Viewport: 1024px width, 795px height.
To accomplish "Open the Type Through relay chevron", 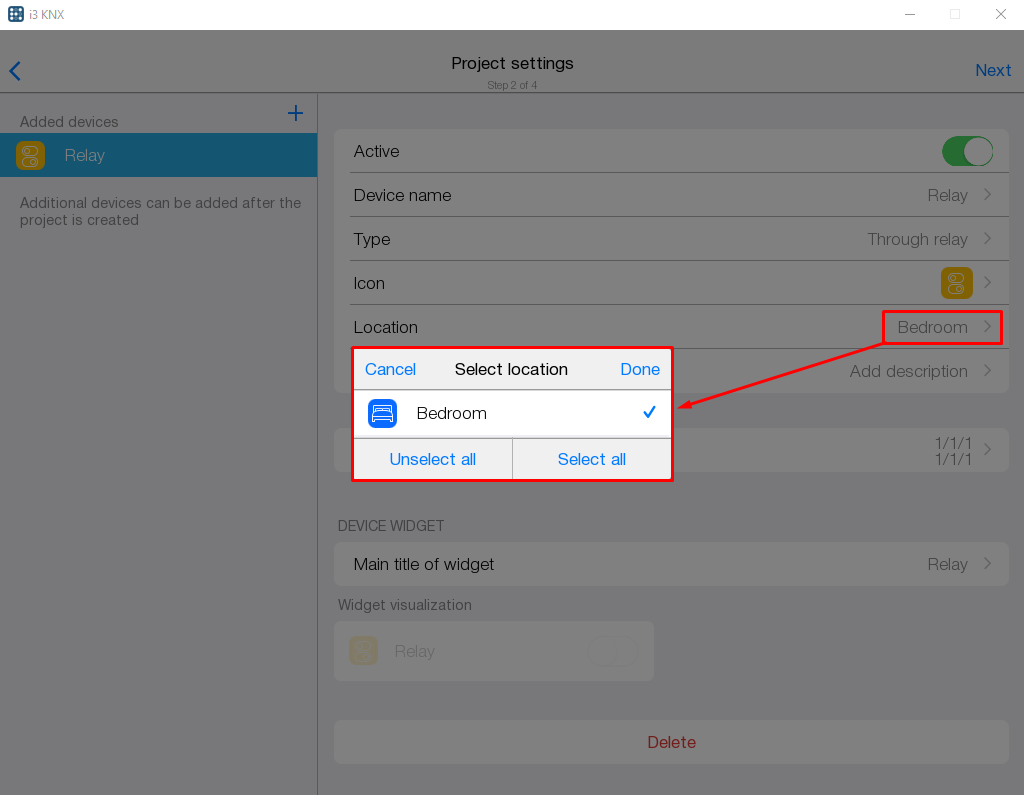I will click(987, 239).
